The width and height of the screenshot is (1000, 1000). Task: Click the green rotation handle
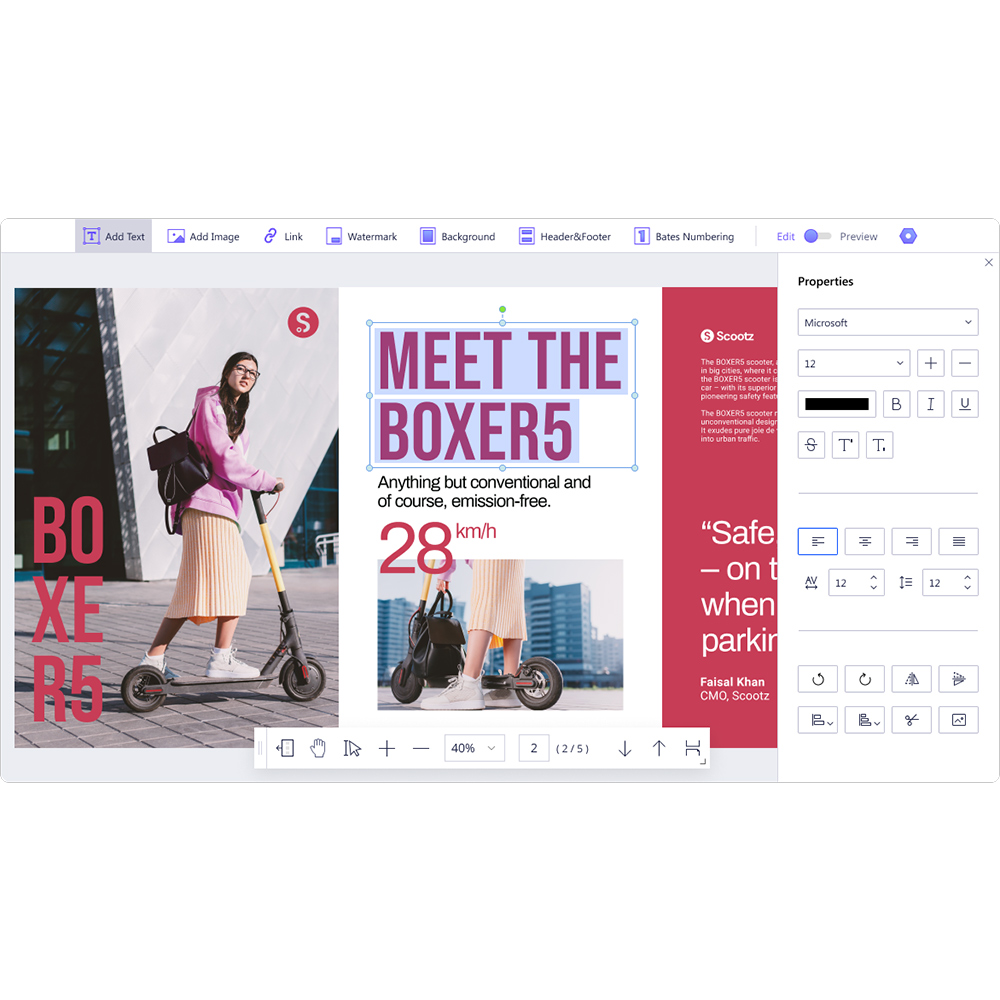click(503, 309)
